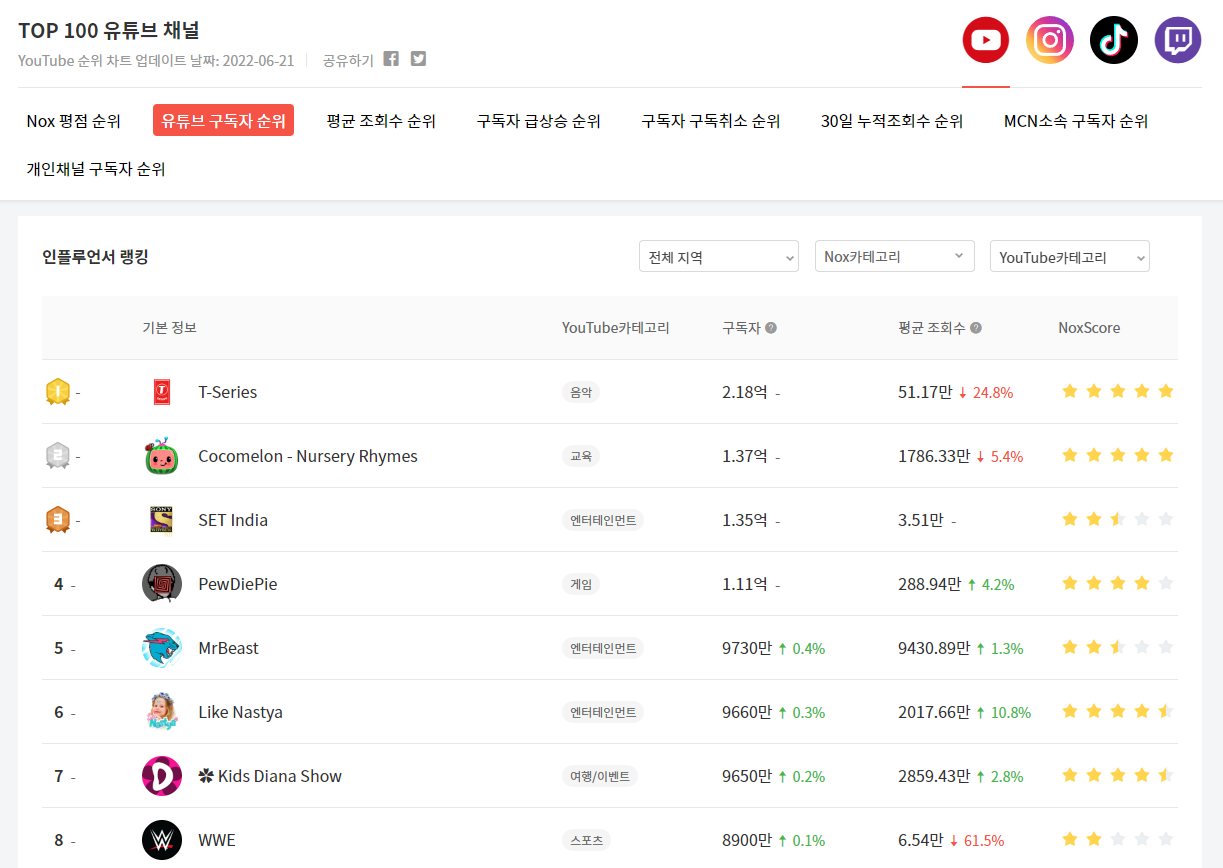Select the 구독자 구독취소 순위 tab
1223x868 pixels.
(711, 121)
